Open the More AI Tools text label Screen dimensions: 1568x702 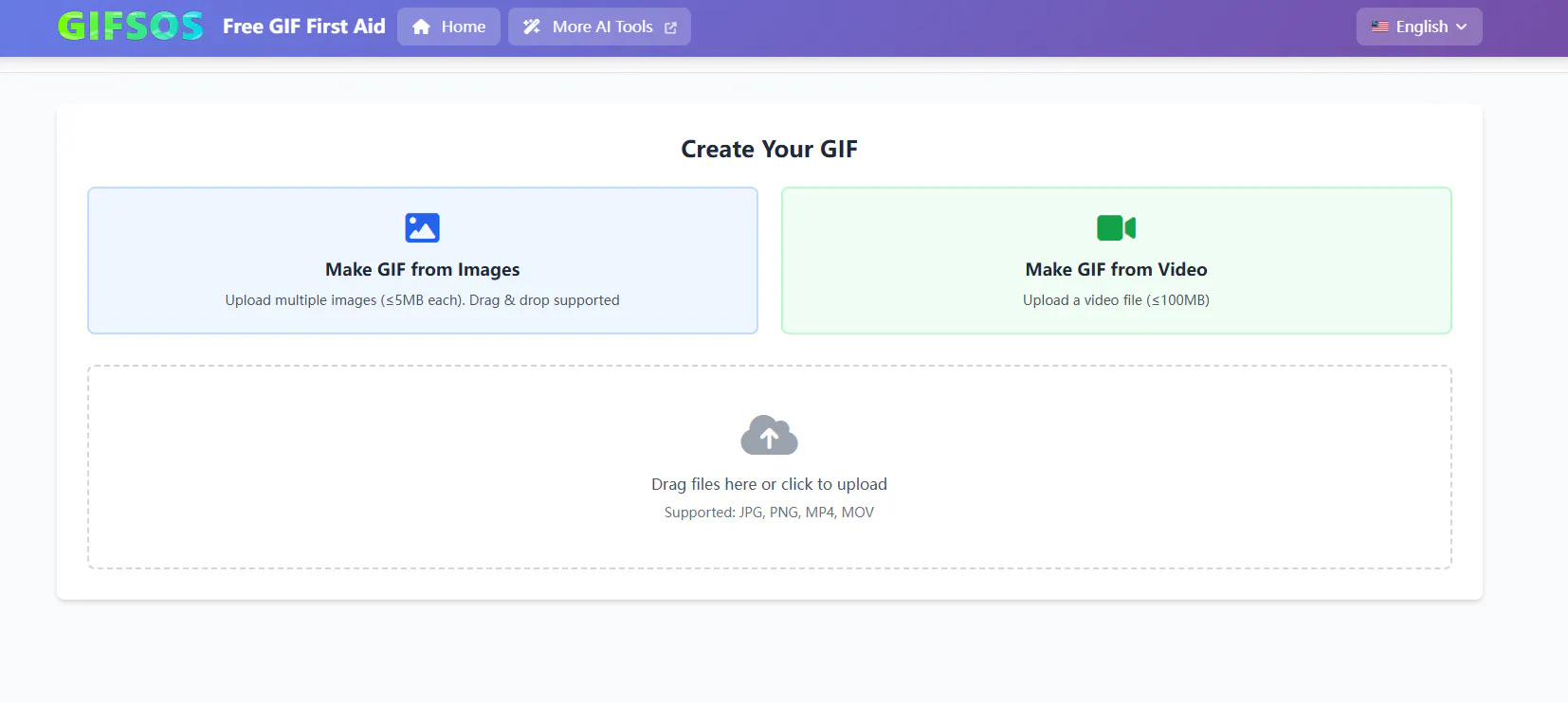point(603,27)
